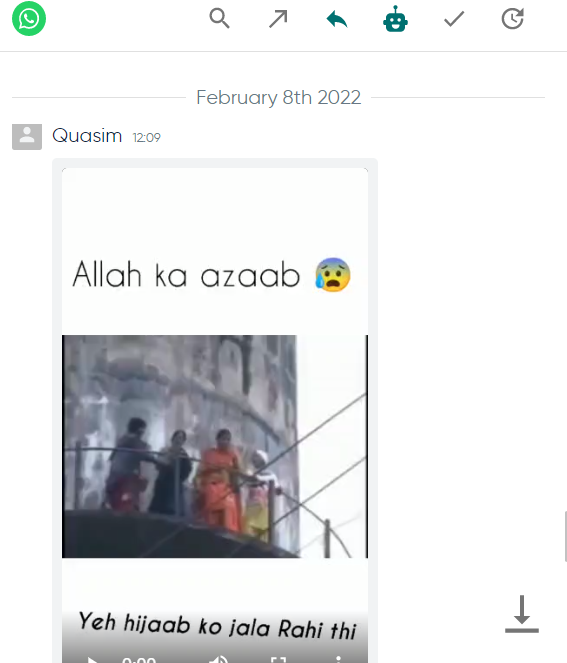
Task: Snooze conversation using the clock icon
Action: pyautogui.click(x=512, y=19)
